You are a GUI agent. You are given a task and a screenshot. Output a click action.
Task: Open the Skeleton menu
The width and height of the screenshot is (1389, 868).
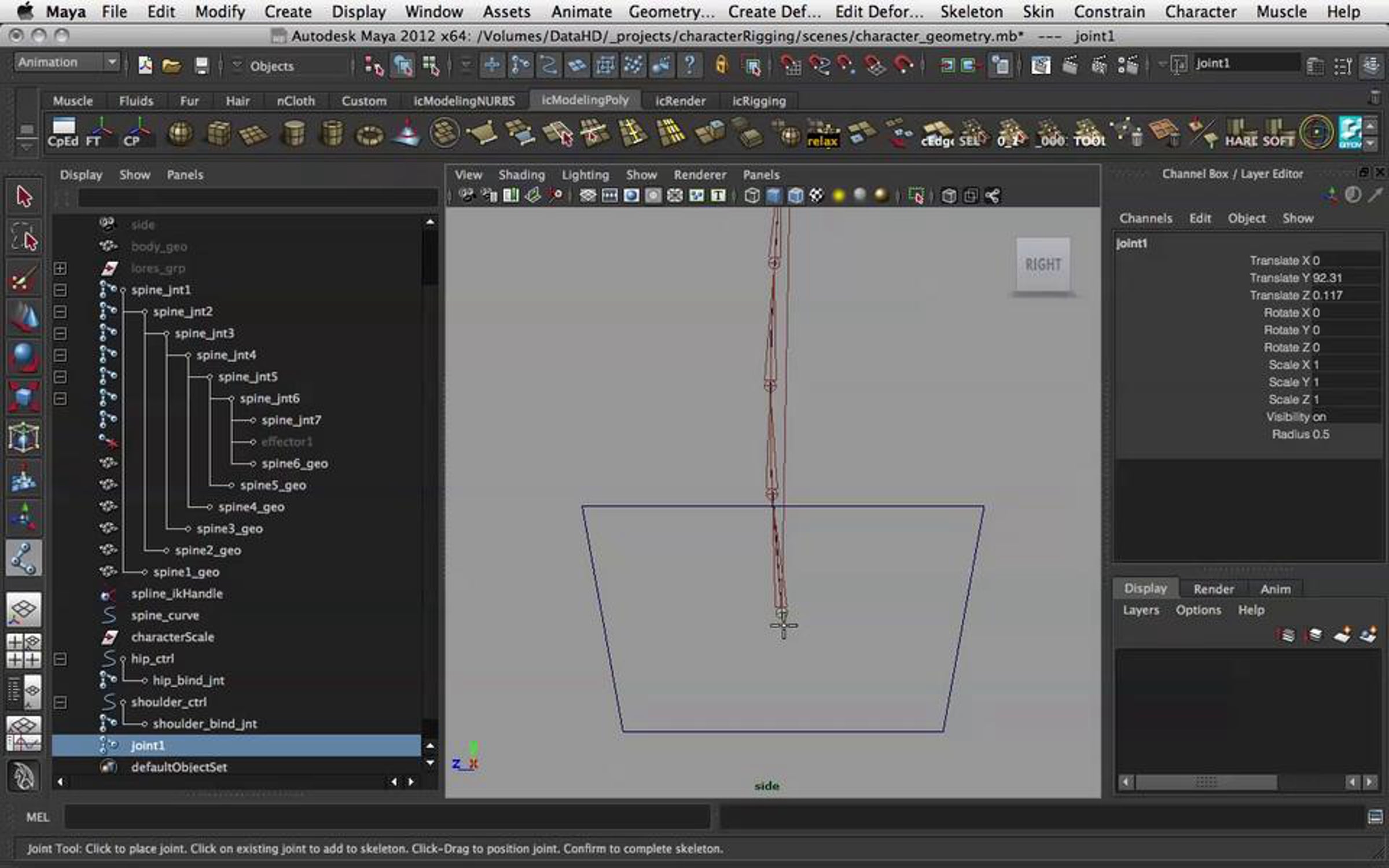pyautogui.click(x=971, y=12)
